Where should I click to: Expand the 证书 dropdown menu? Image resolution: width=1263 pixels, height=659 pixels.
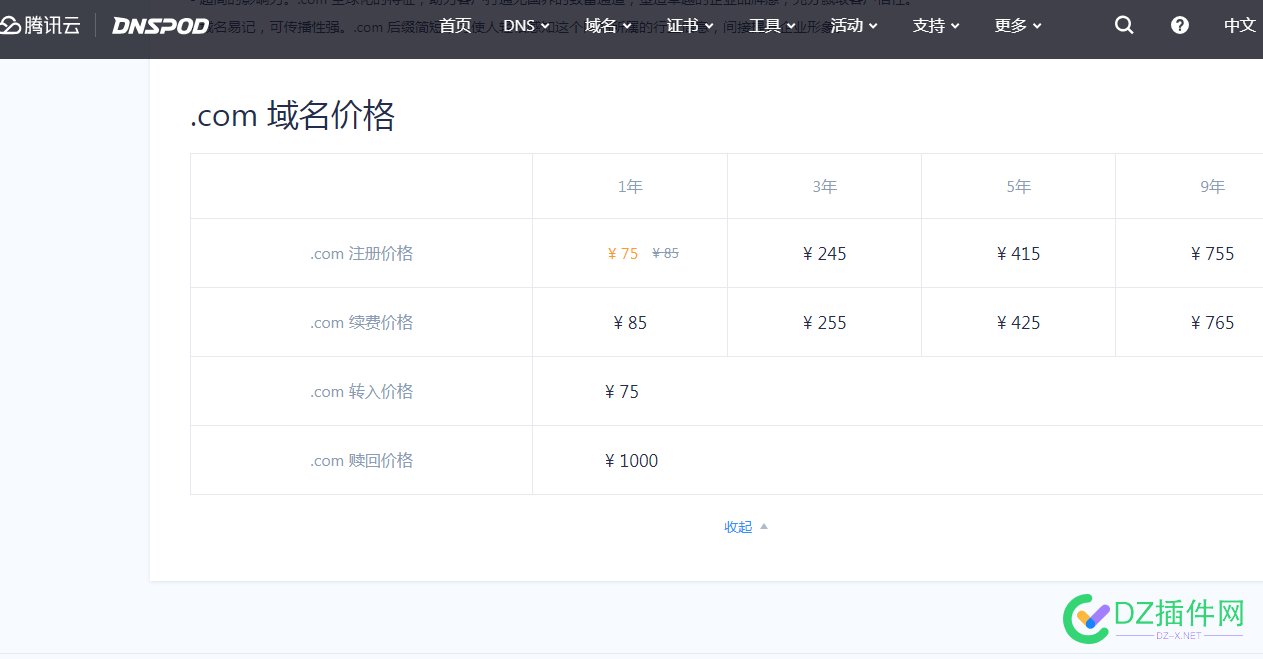(690, 25)
